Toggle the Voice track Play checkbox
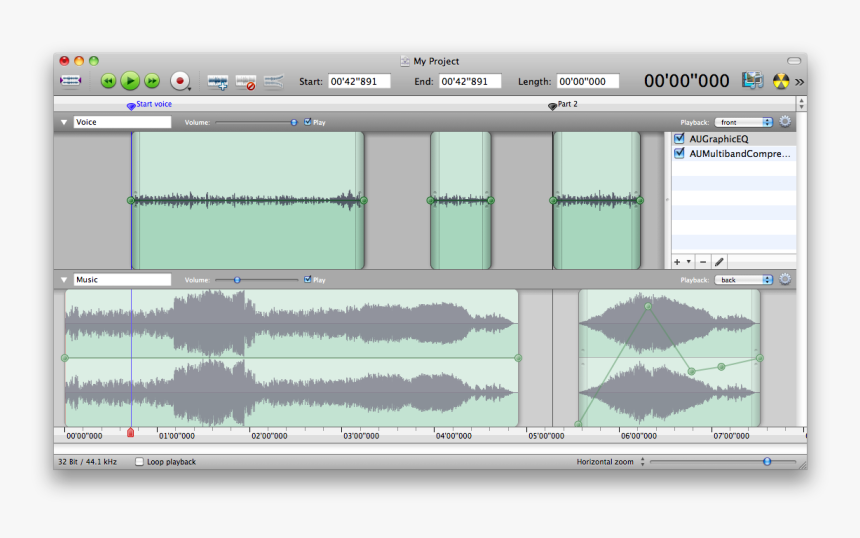860x538 pixels. pyautogui.click(x=308, y=122)
